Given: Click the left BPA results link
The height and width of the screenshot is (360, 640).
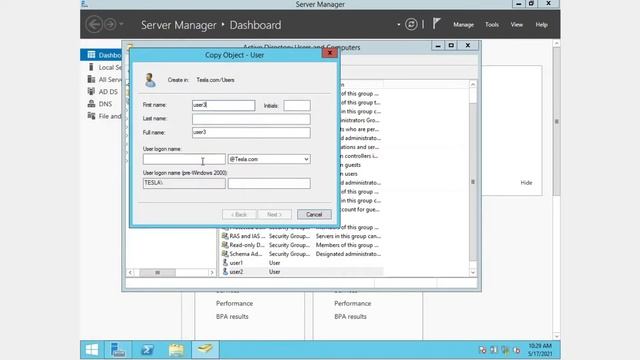Looking at the screenshot, I should 232,316.
